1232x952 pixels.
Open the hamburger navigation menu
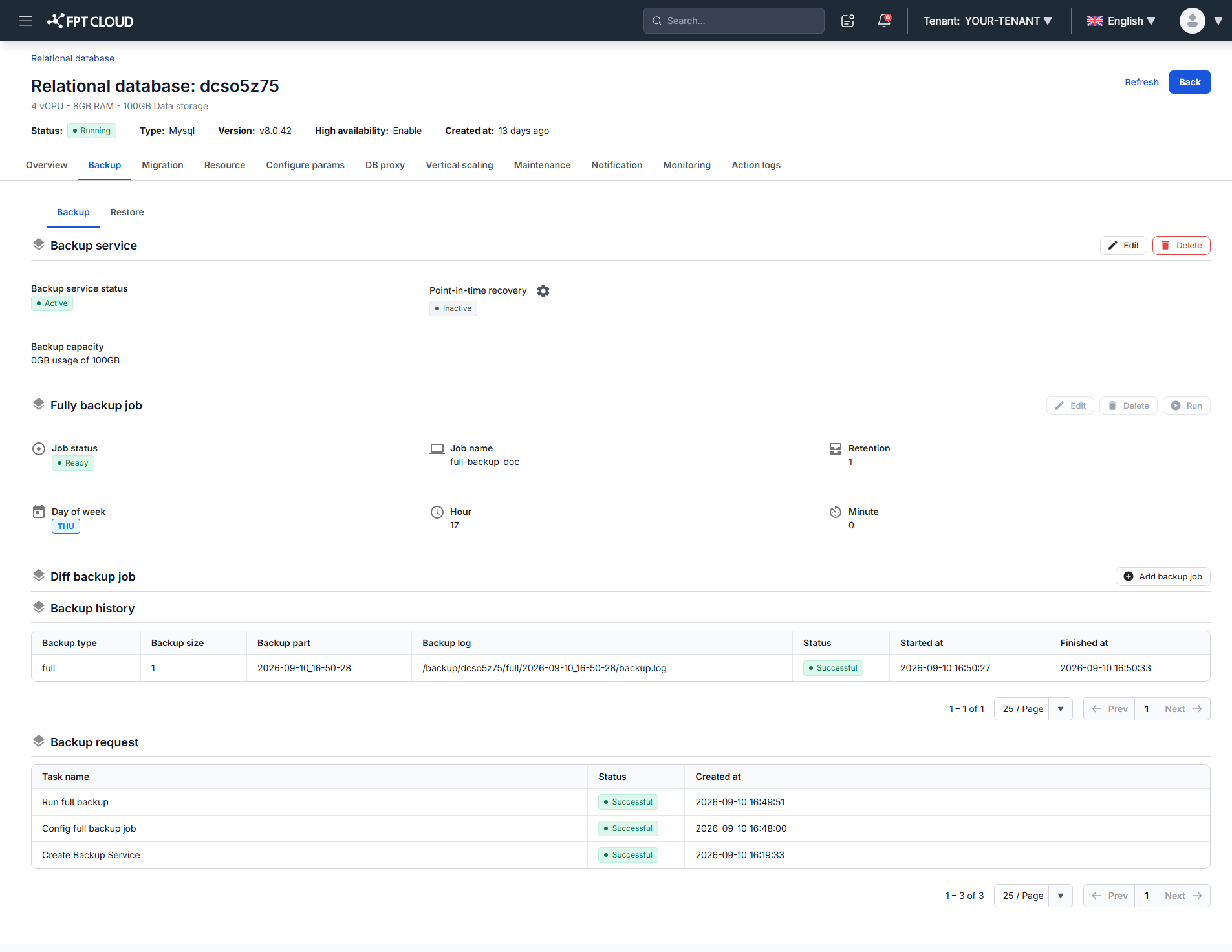point(26,21)
